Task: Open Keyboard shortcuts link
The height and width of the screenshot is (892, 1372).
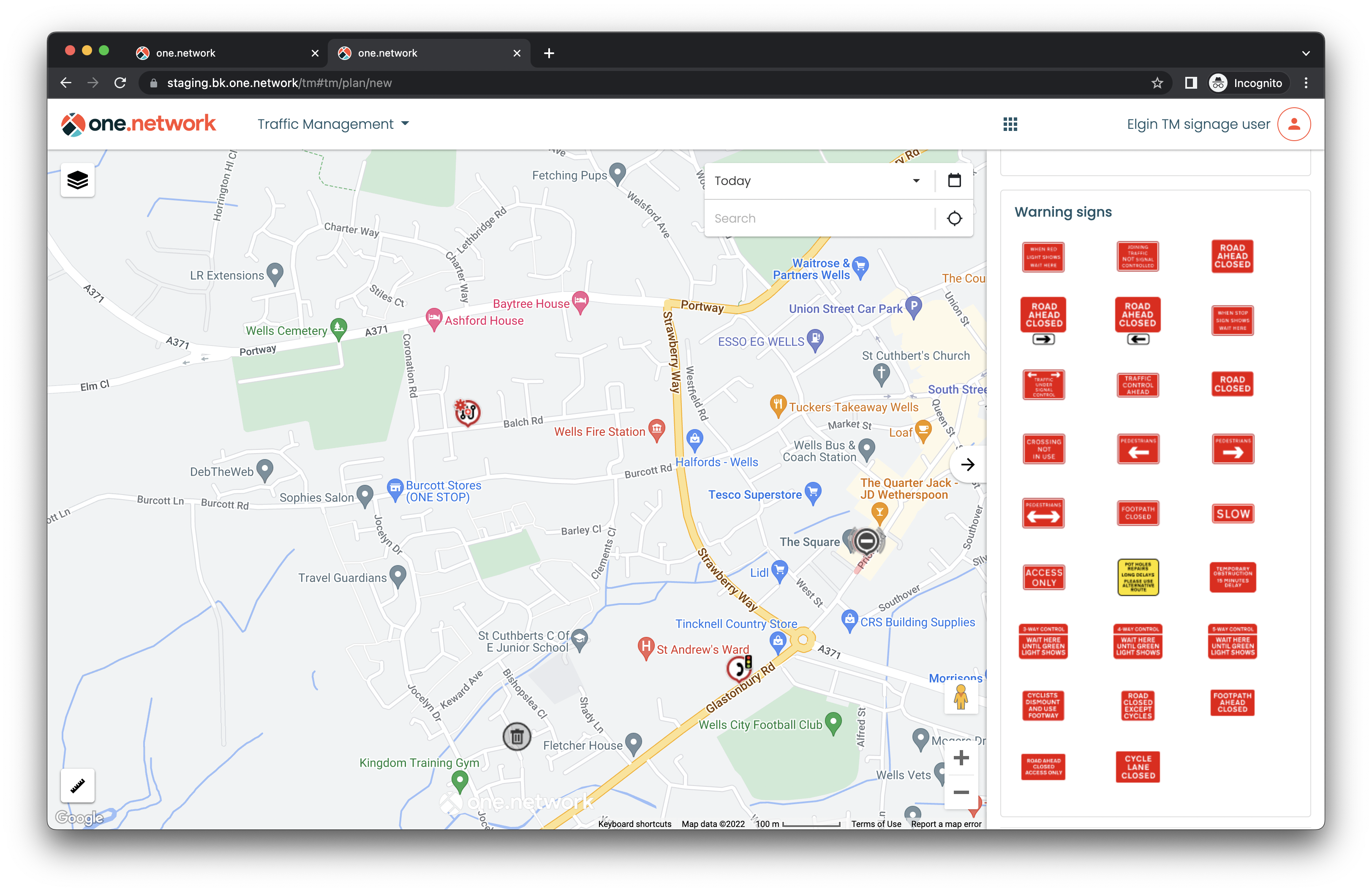Action: click(x=634, y=824)
